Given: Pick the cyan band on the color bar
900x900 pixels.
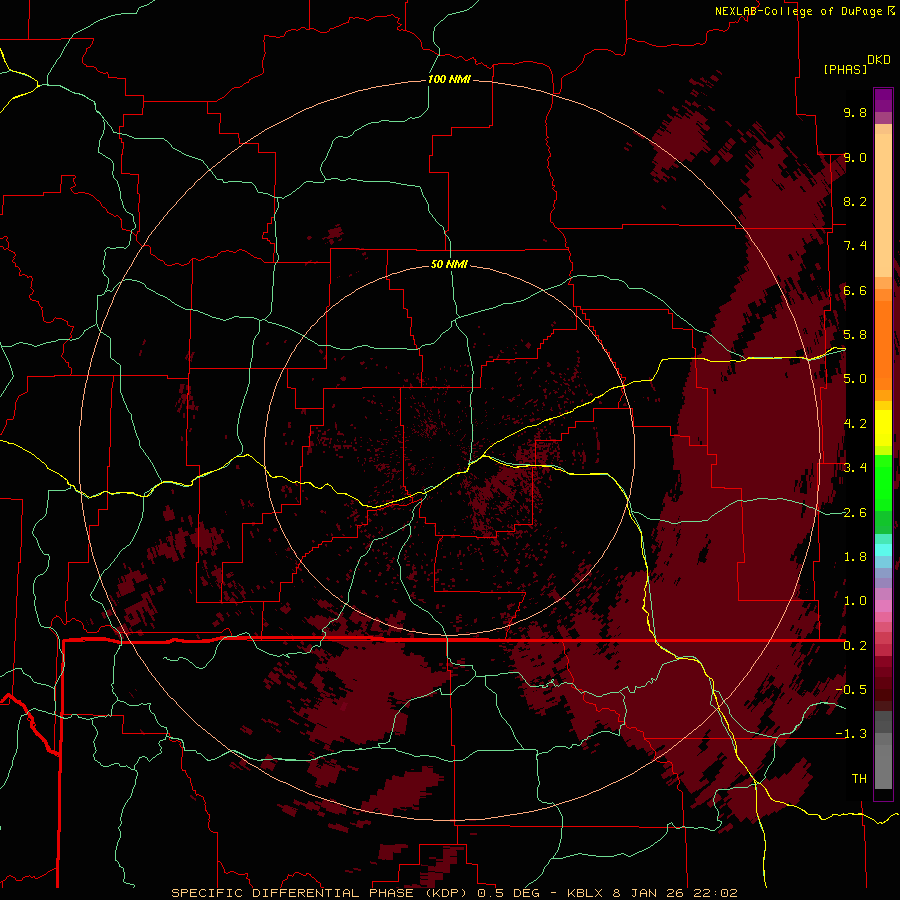Looking at the screenshot, I should [883, 549].
